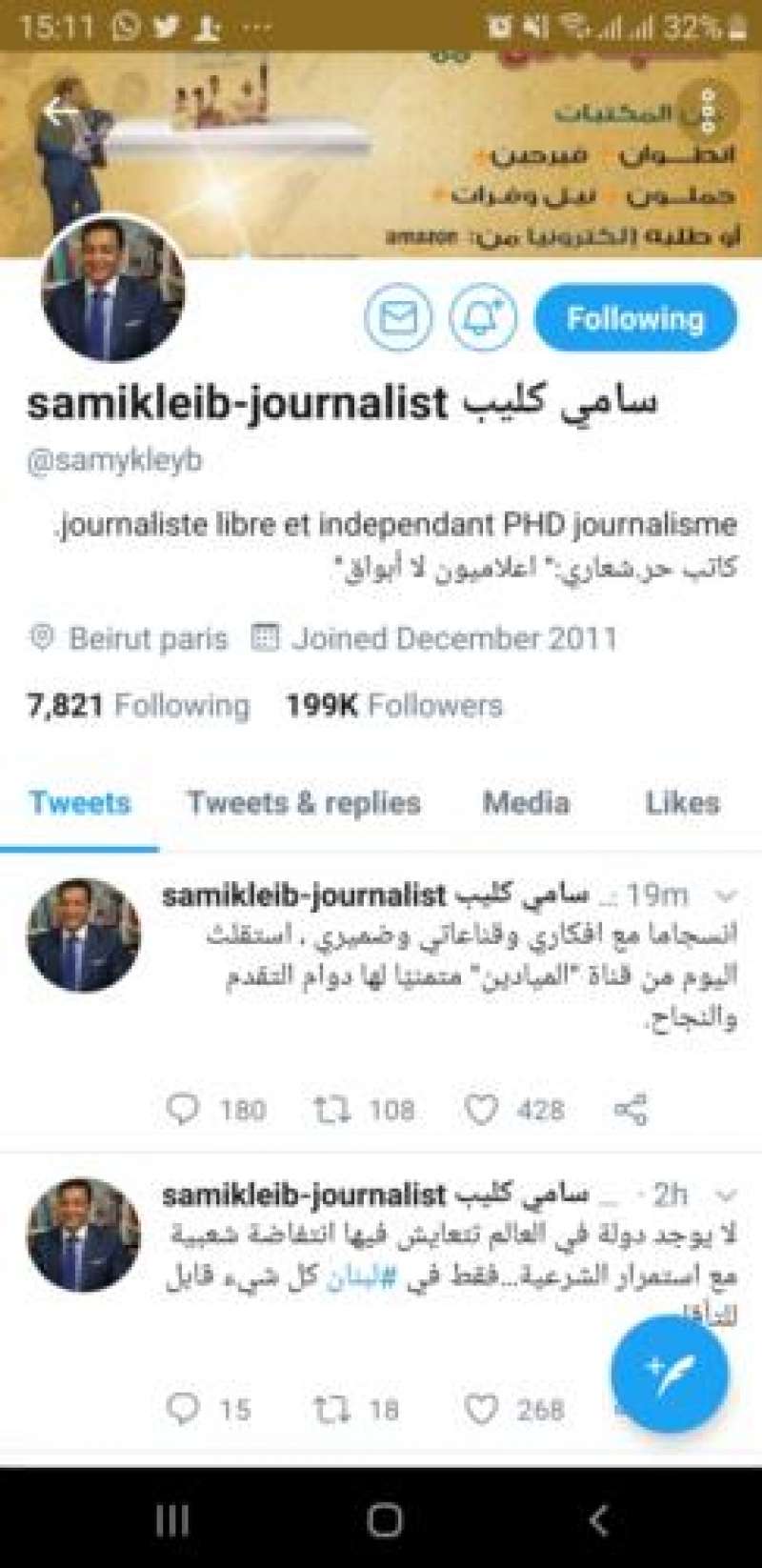Open the Likes tab
Viewport: 762px width, 1568px height.
(x=682, y=803)
